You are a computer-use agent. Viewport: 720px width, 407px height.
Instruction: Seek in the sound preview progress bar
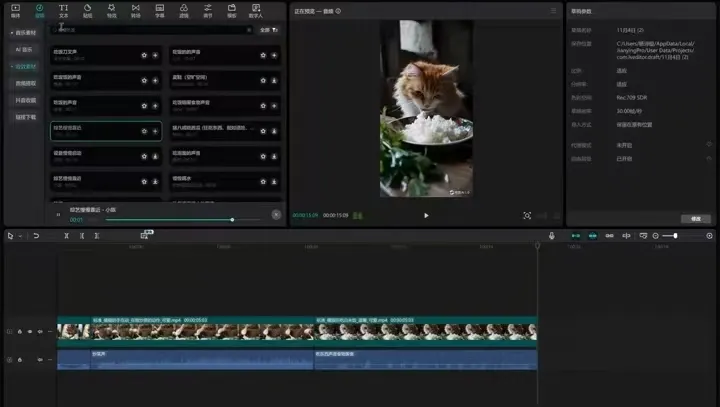[x=183, y=220]
